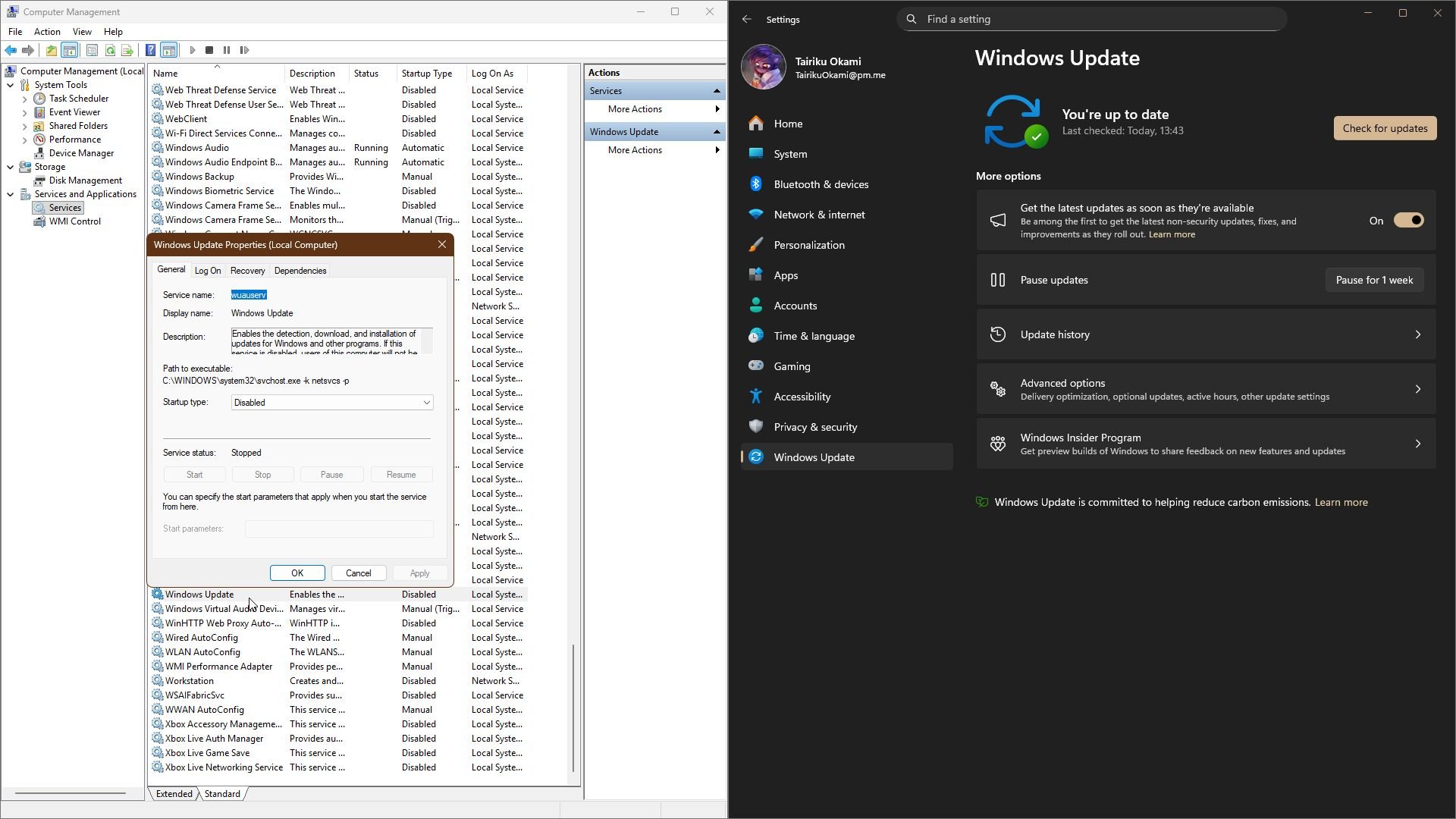
Task: Select Device Manager in the console tree
Action: pyautogui.click(x=81, y=153)
